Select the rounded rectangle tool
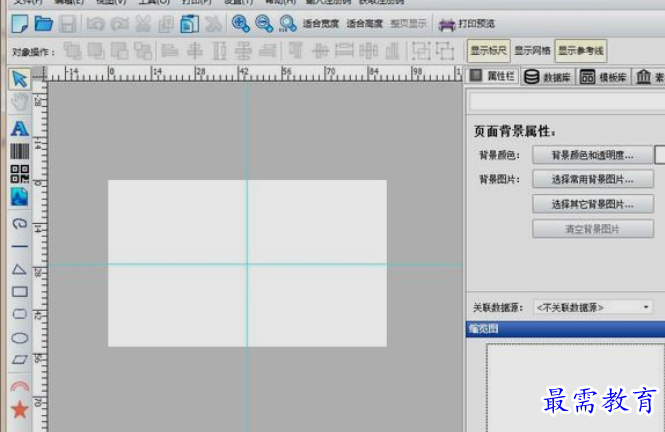The height and width of the screenshot is (432, 665). [x=20, y=314]
